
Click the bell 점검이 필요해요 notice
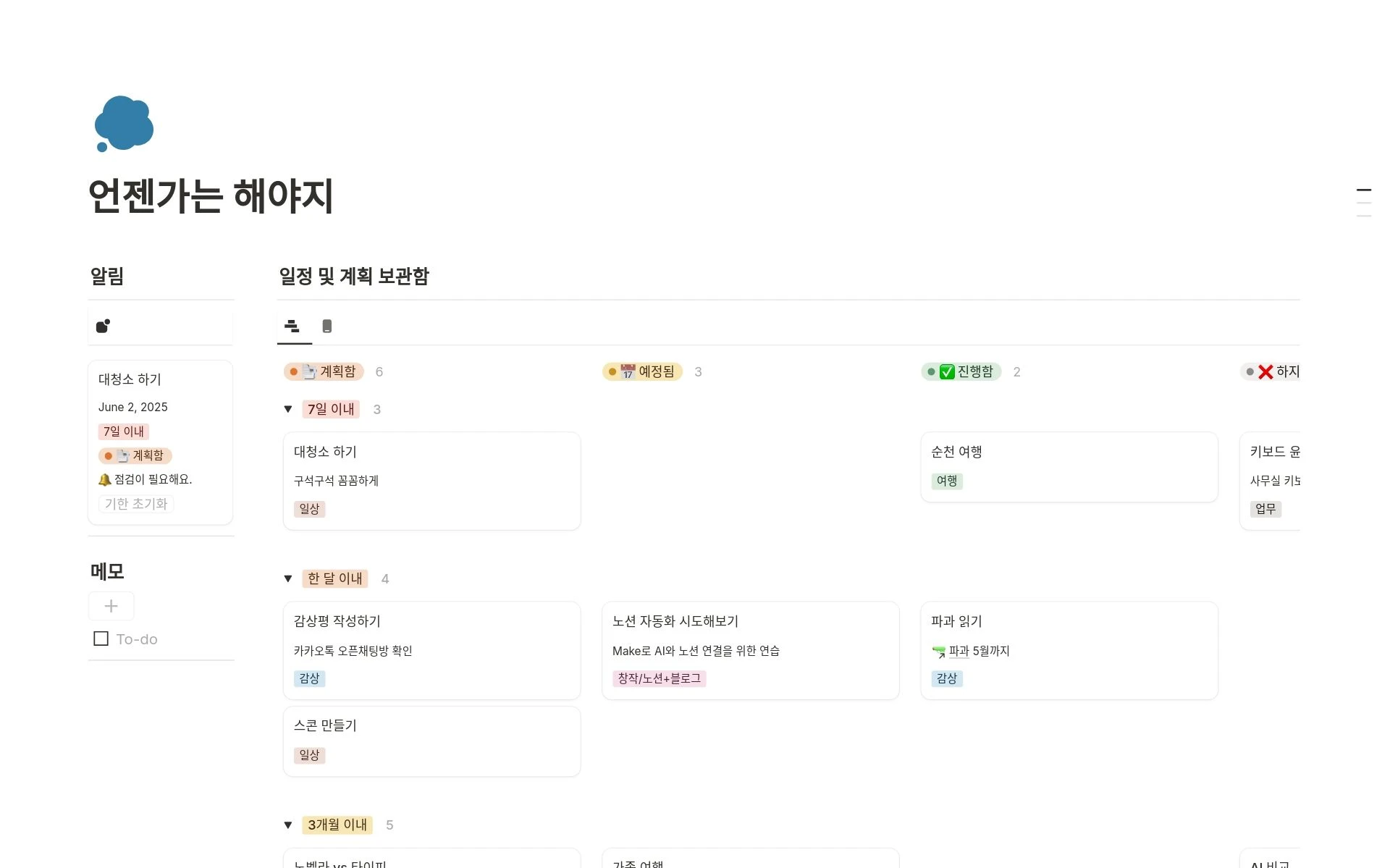click(146, 479)
